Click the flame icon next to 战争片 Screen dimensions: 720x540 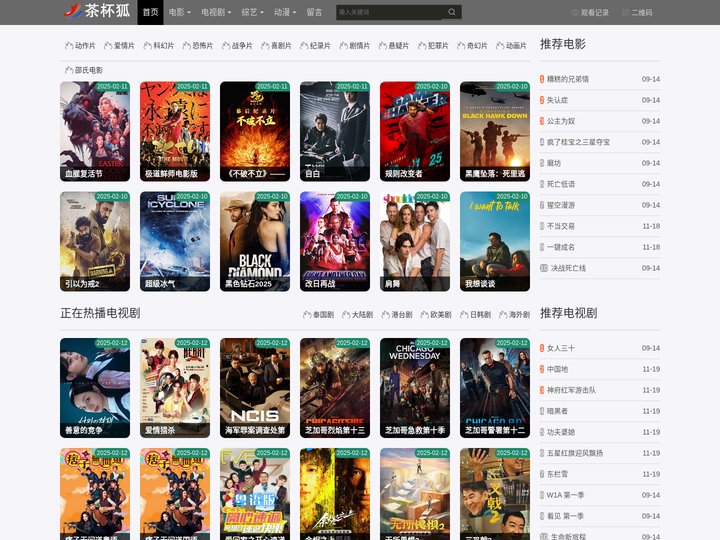[x=226, y=45]
